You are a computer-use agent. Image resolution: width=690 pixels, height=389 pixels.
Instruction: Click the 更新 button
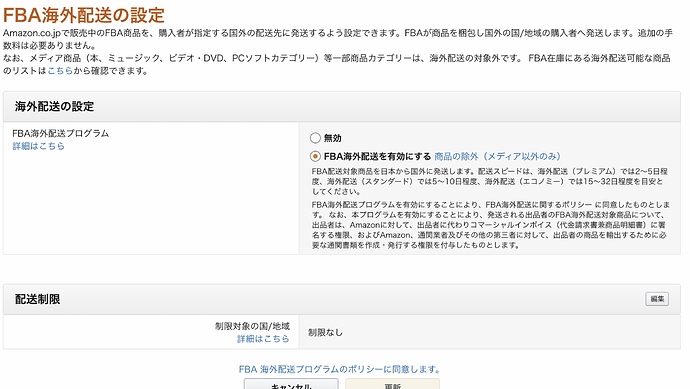pos(393,384)
